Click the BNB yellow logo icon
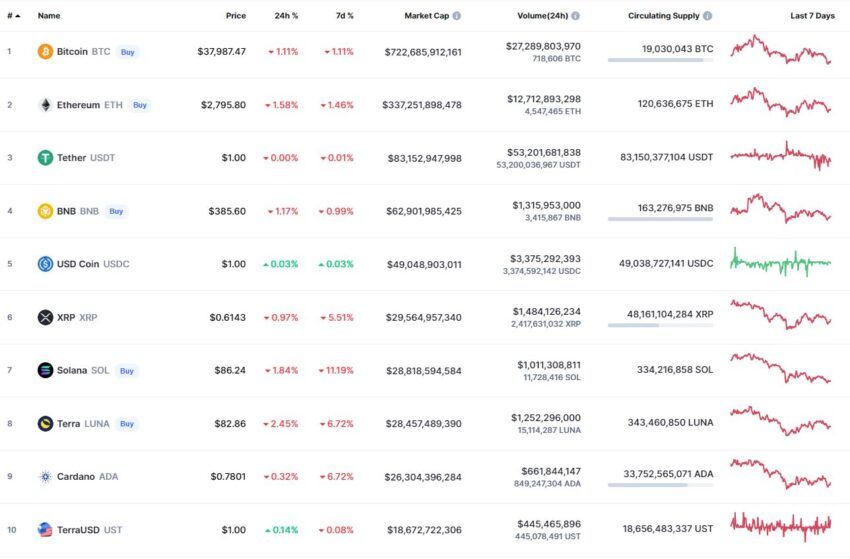The height and width of the screenshot is (559, 850). click(x=45, y=211)
